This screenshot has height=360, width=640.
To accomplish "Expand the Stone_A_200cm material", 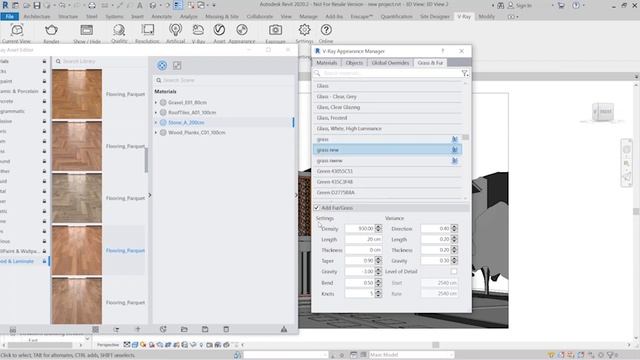I will click(x=156, y=122).
